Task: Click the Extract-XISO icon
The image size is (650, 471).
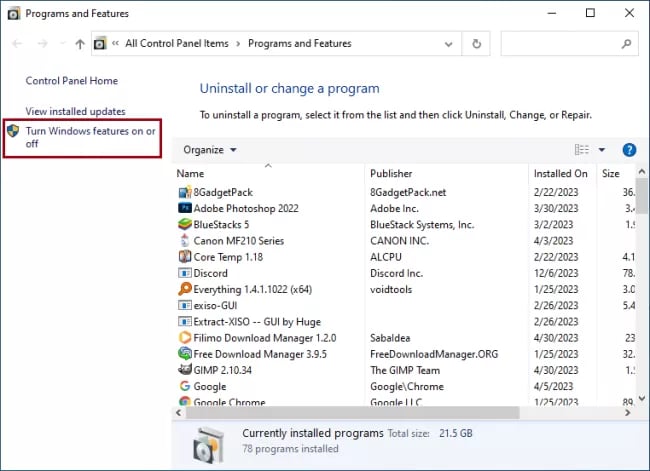Action: [x=185, y=321]
